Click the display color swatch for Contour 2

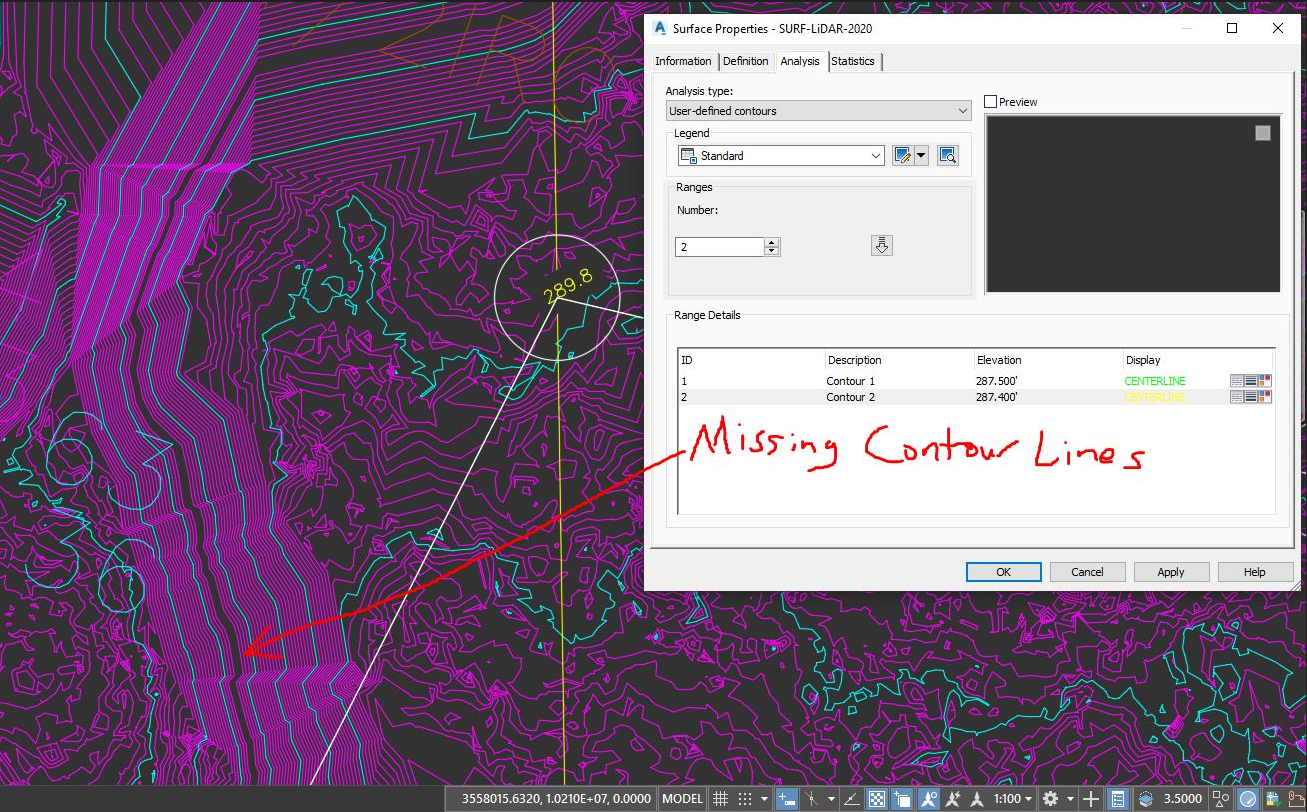pyautogui.click(x=1264, y=396)
